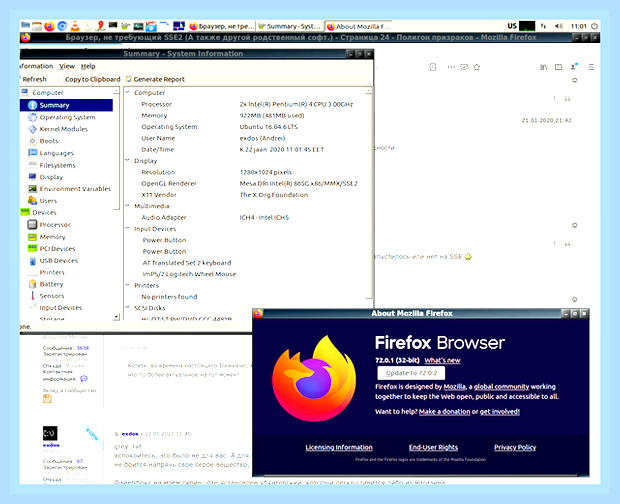
Task: Collapse the Input Devices section in details
Action: point(128,229)
